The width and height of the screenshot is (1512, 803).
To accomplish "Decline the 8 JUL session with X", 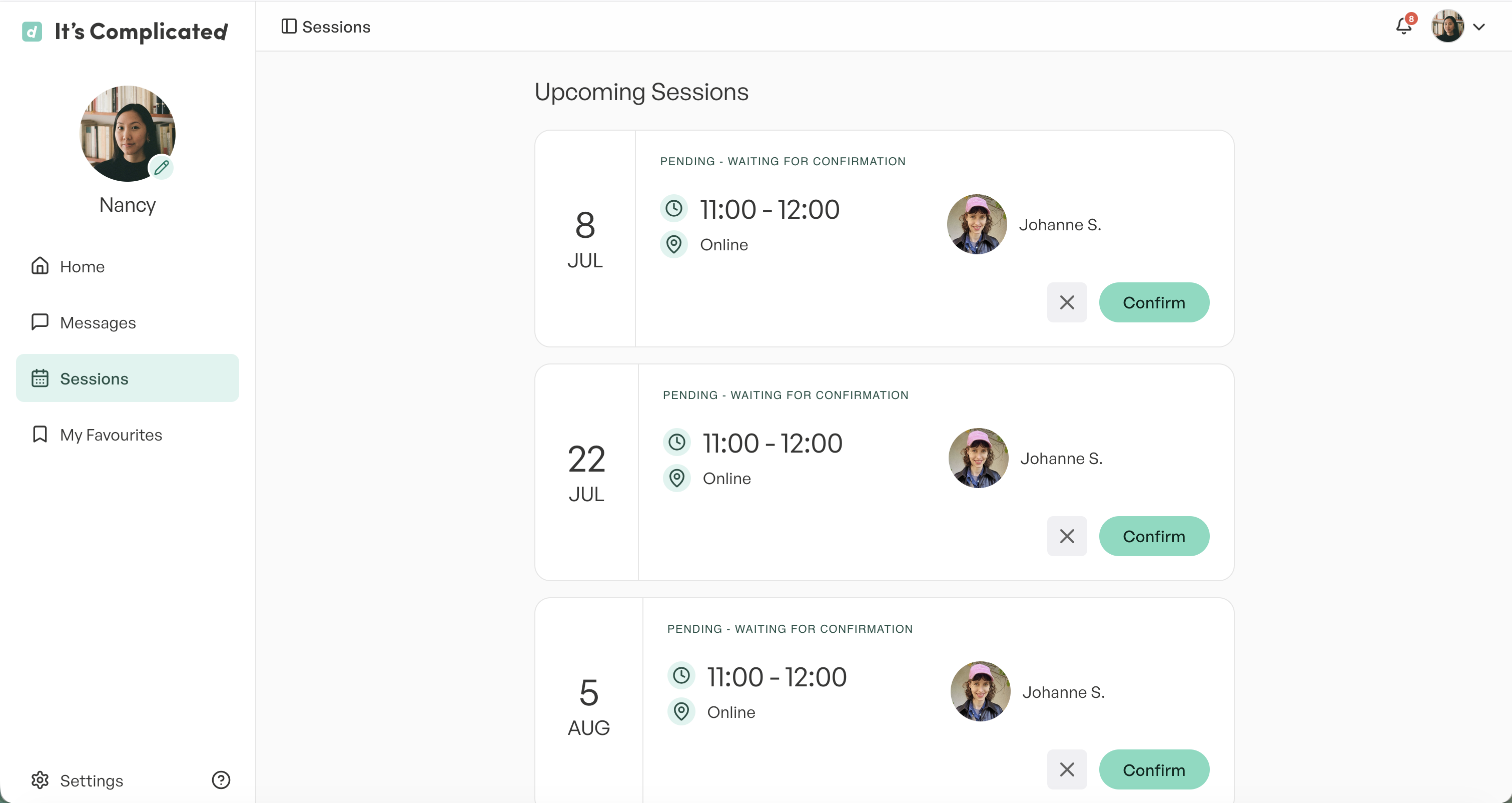I will (x=1067, y=302).
